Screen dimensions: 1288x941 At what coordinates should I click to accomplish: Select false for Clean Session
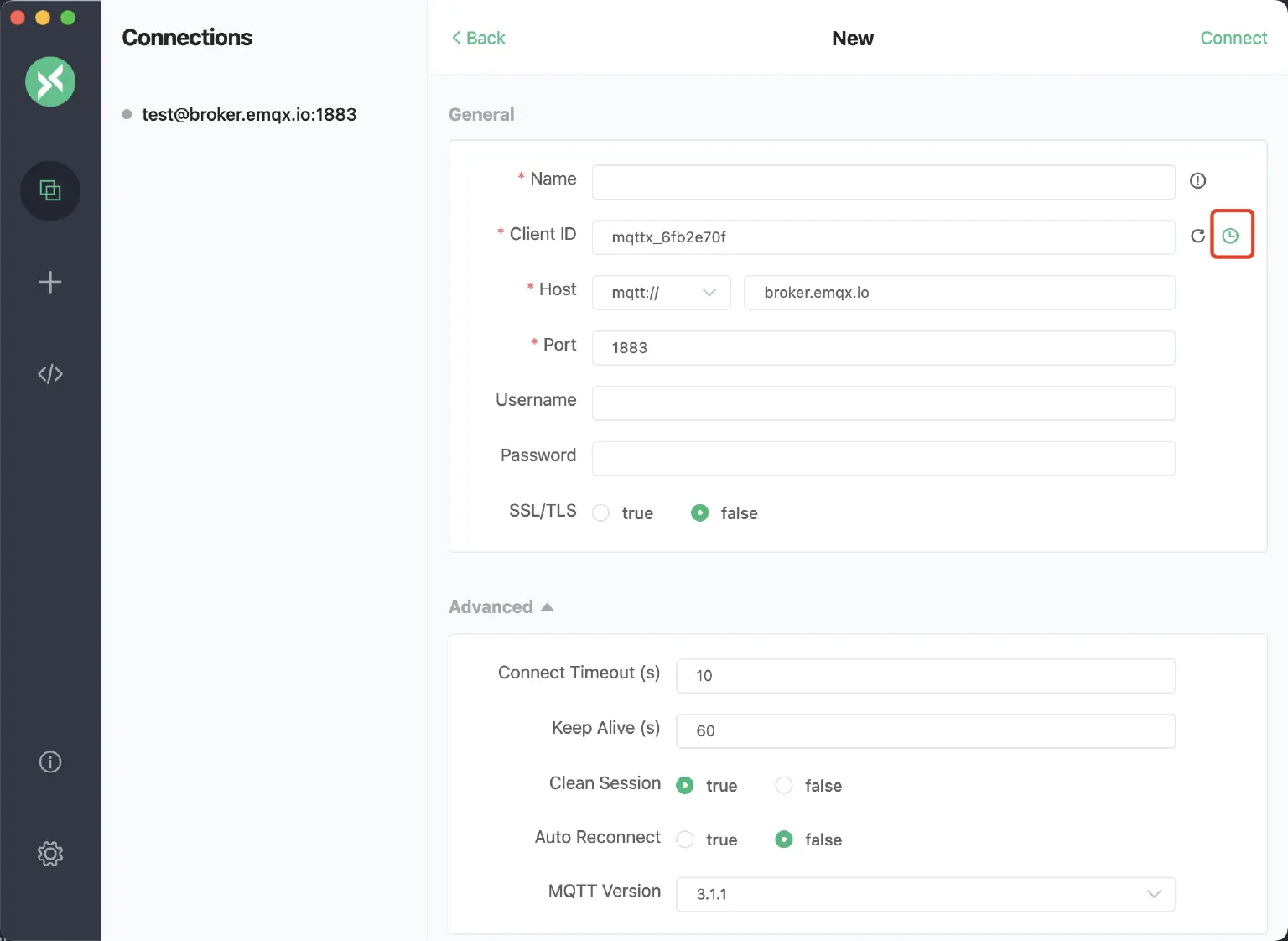(x=784, y=785)
